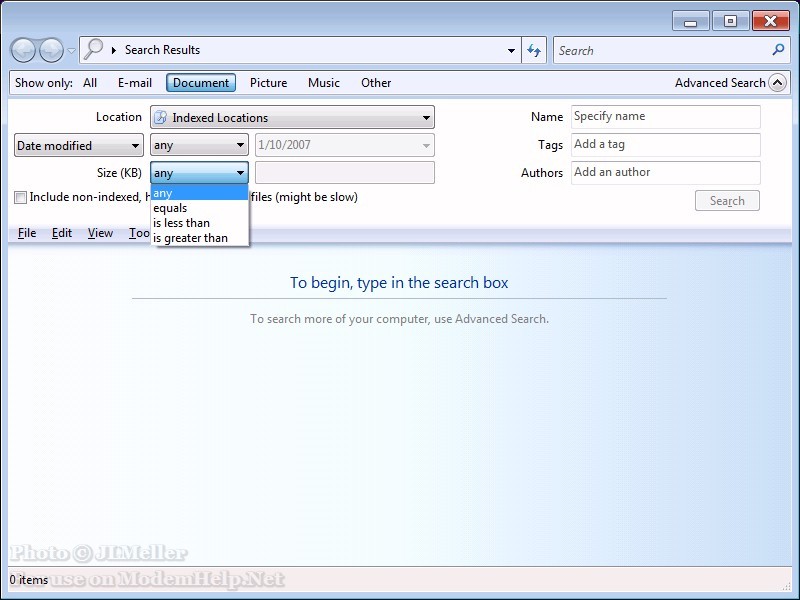This screenshot has width=800, height=600.
Task: Close the Size (KB) condition dropdown
Action: pos(199,173)
